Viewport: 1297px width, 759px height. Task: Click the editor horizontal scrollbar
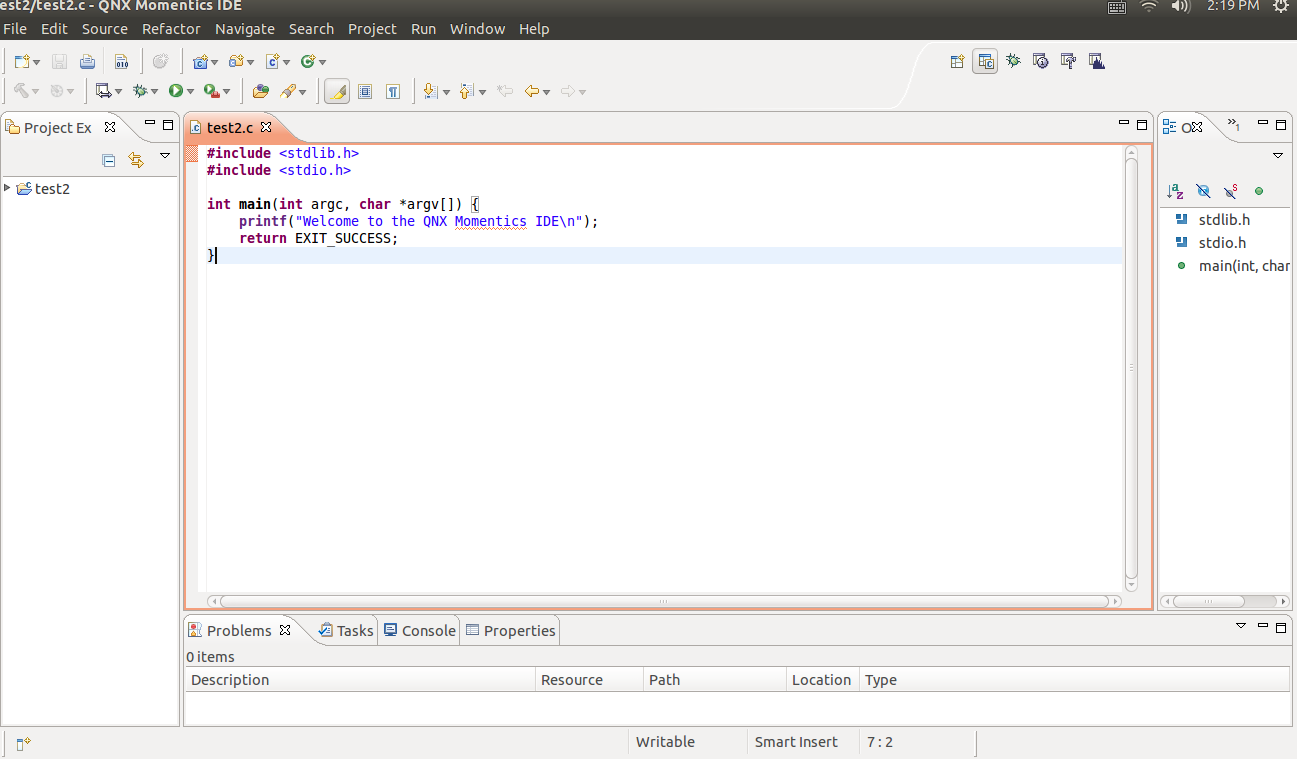point(664,601)
